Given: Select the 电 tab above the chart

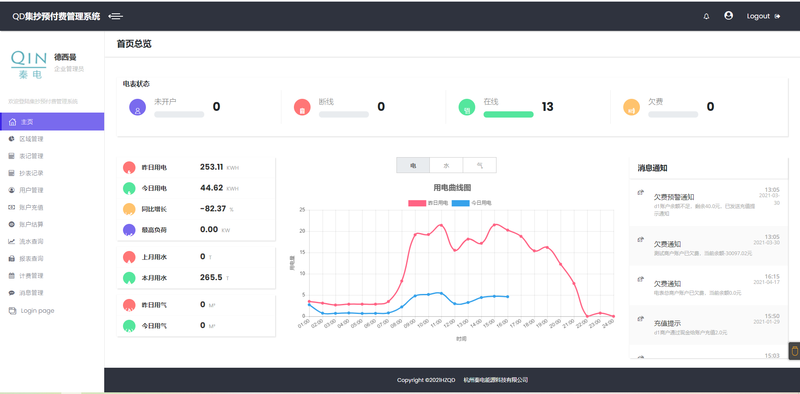Looking at the screenshot, I should [413, 165].
